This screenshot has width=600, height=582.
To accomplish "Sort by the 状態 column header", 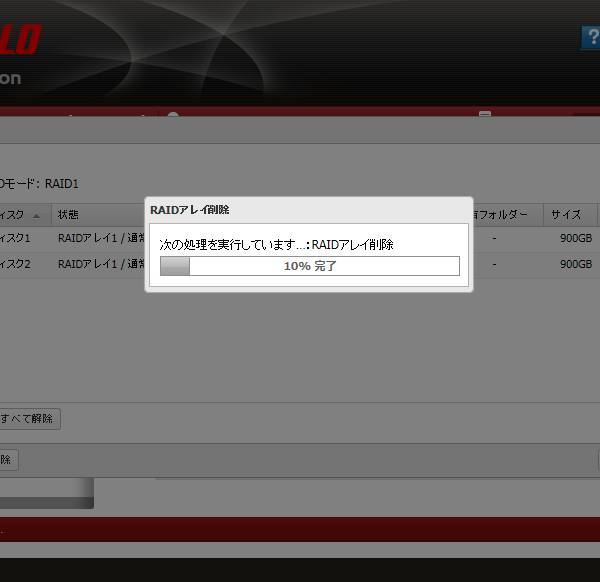I will click(x=68, y=215).
